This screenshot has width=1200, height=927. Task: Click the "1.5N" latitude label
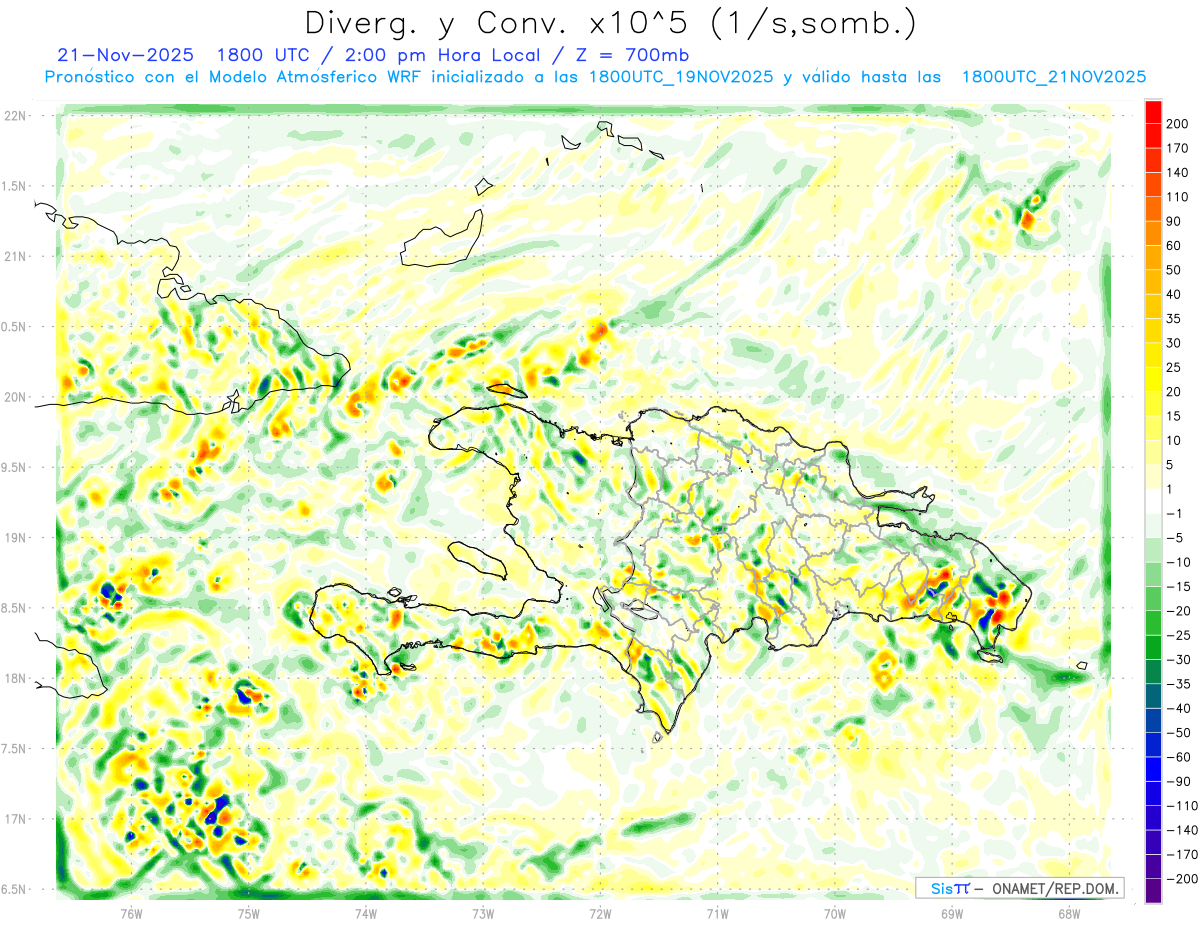coord(14,186)
